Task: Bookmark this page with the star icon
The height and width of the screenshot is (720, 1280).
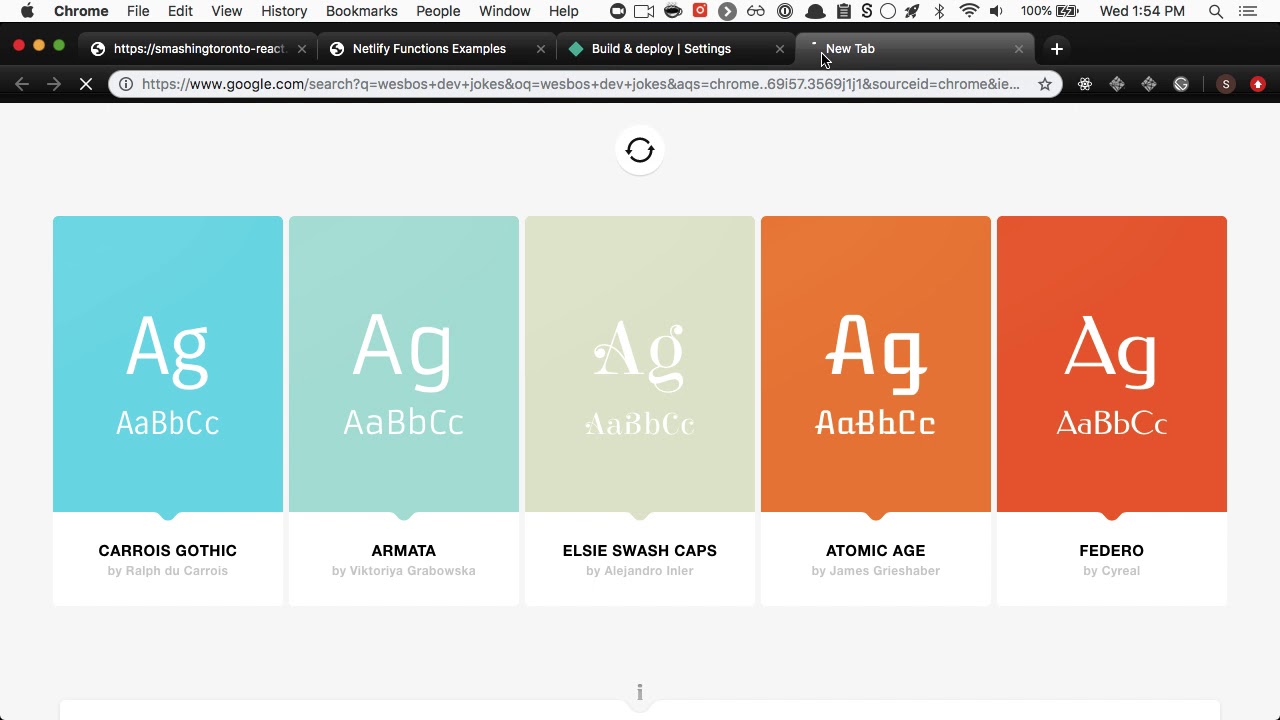Action: coord(1045,84)
